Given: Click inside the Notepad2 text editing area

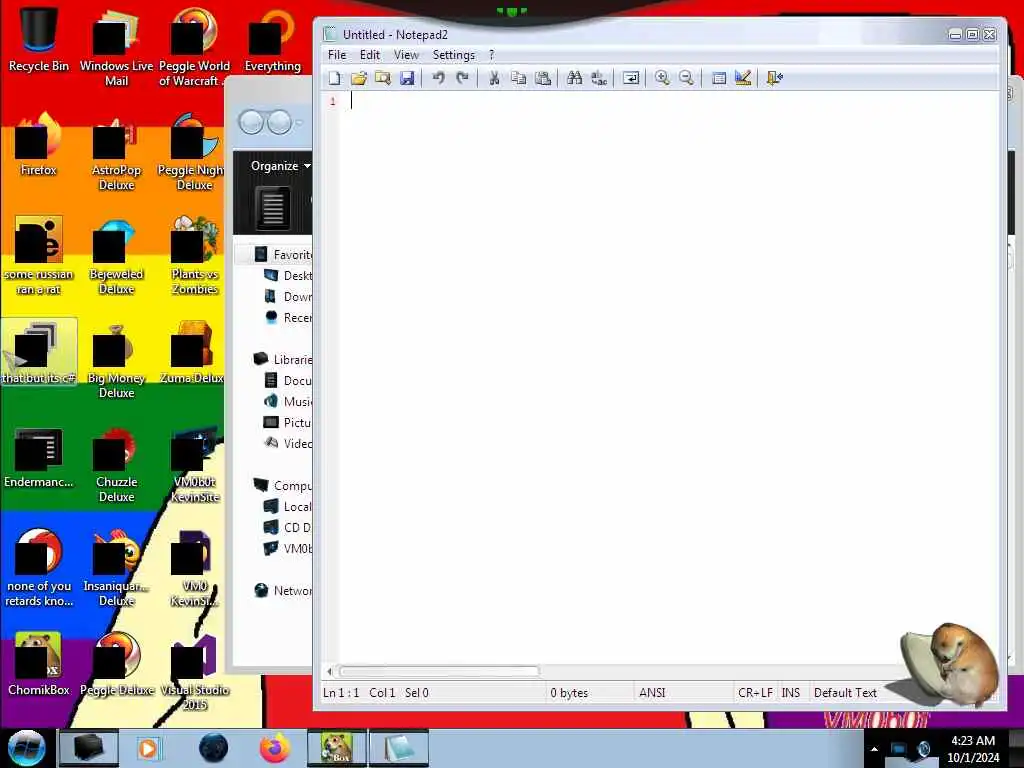Looking at the screenshot, I should pos(669,379).
